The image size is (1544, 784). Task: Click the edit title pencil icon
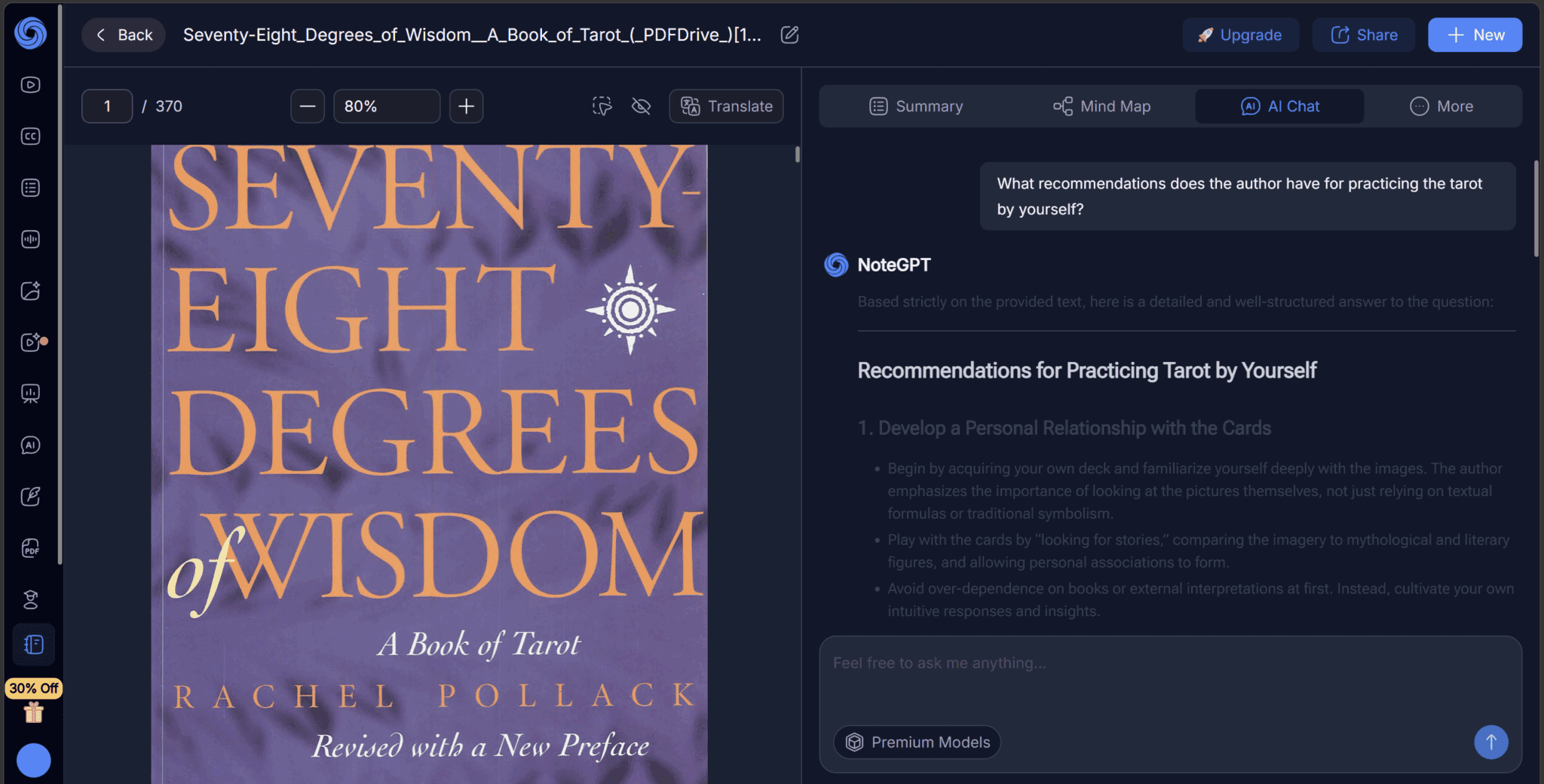[x=789, y=35]
